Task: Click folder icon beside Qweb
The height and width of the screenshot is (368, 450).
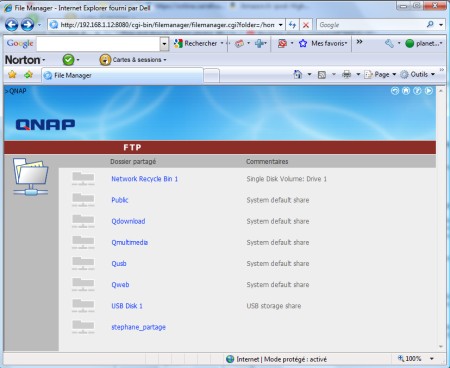Action: pyautogui.click(x=83, y=285)
